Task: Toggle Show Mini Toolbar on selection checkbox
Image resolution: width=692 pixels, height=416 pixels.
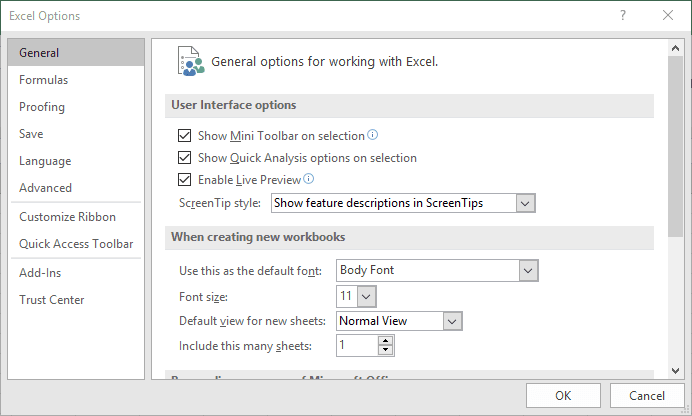Action: [184, 135]
